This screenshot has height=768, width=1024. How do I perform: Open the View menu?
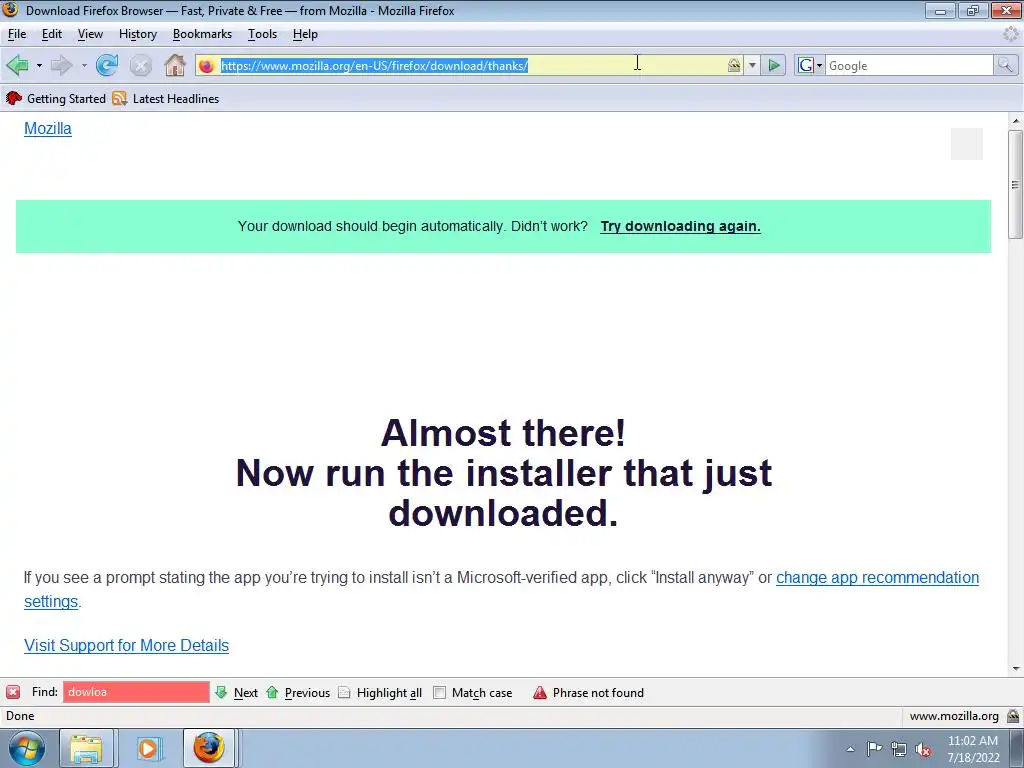[90, 34]
